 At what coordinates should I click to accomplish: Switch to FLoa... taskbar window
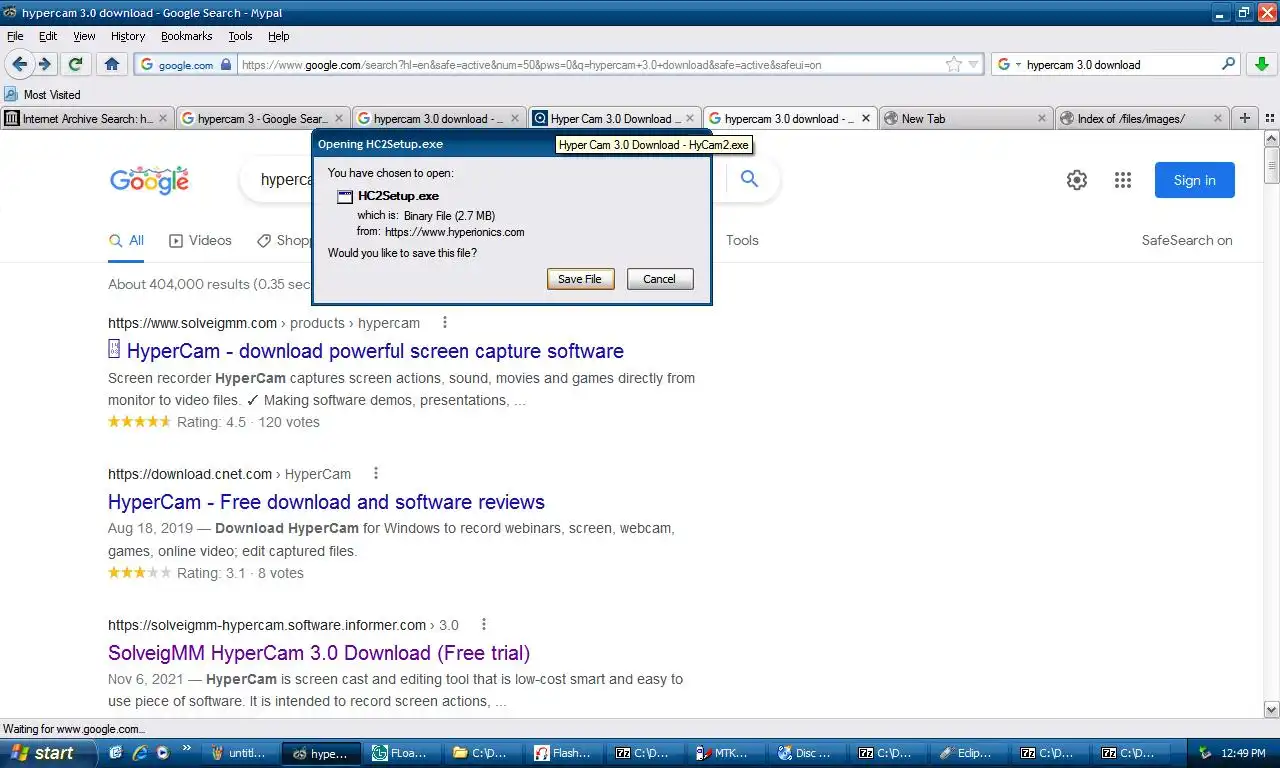pyautogui.click(x=402, y=754)
